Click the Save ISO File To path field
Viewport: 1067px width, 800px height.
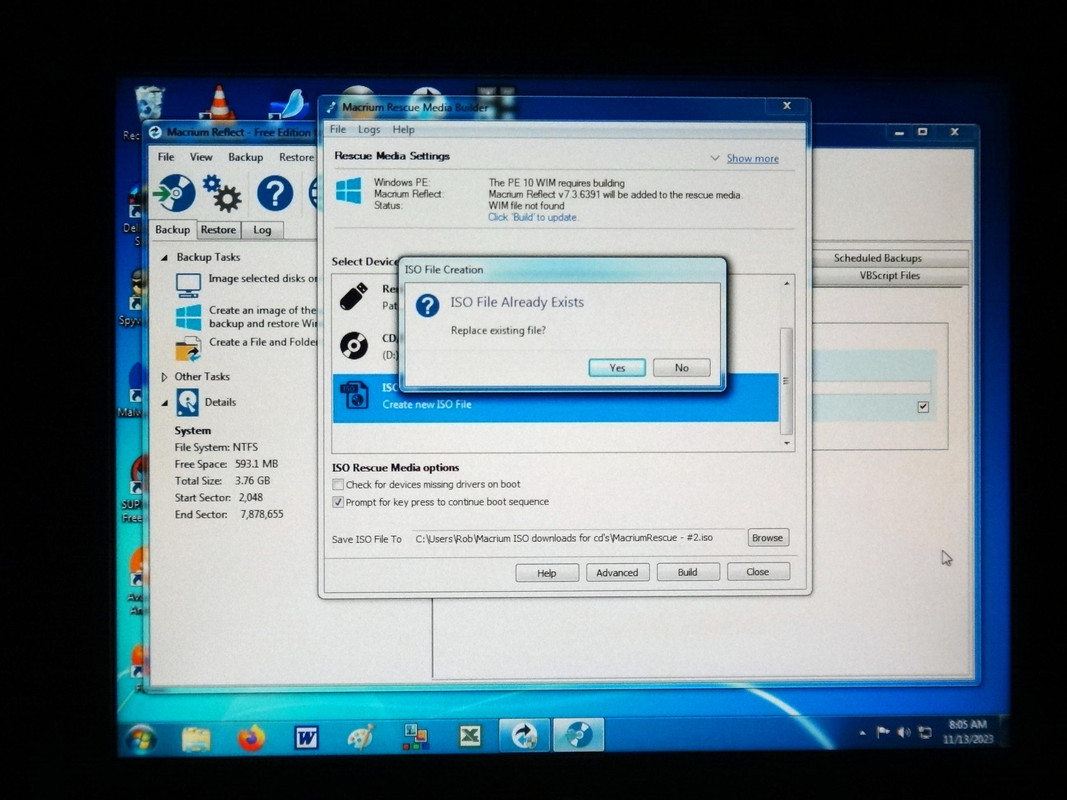point(578,538)
